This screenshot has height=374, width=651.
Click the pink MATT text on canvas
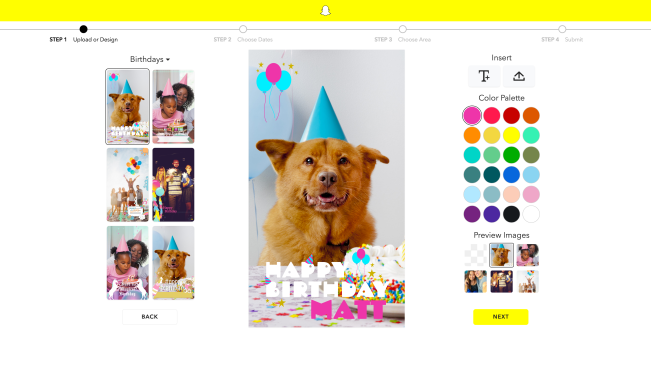[x=348, y=310]
